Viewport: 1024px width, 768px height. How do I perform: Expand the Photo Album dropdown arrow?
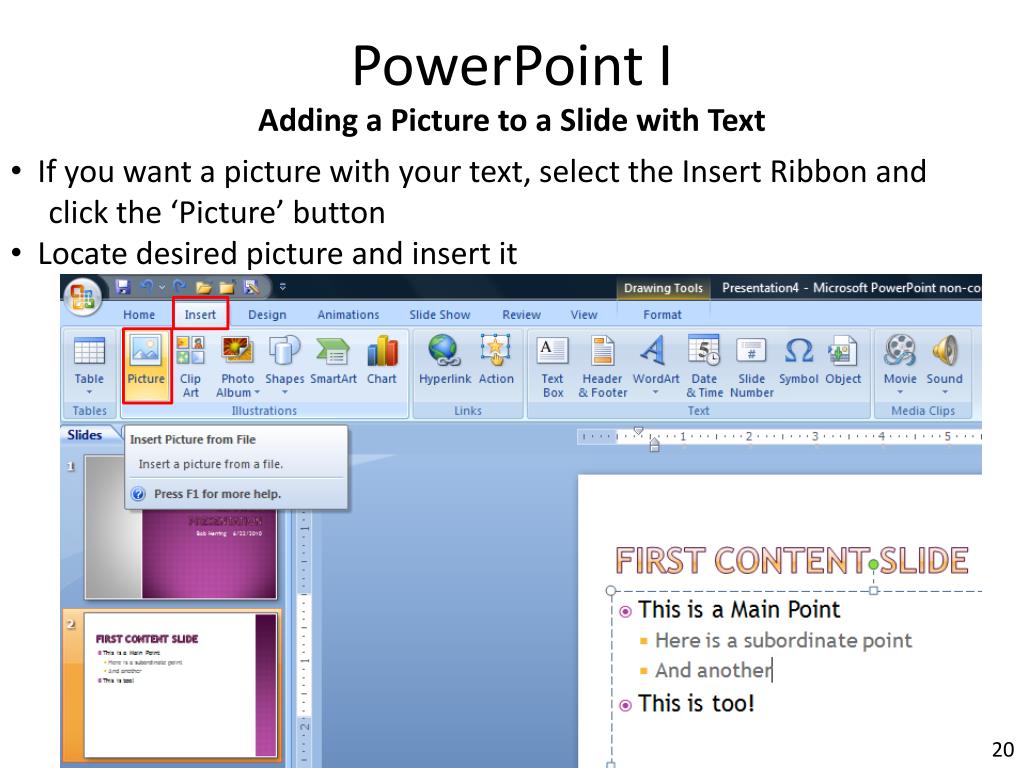tap(257, 392)
